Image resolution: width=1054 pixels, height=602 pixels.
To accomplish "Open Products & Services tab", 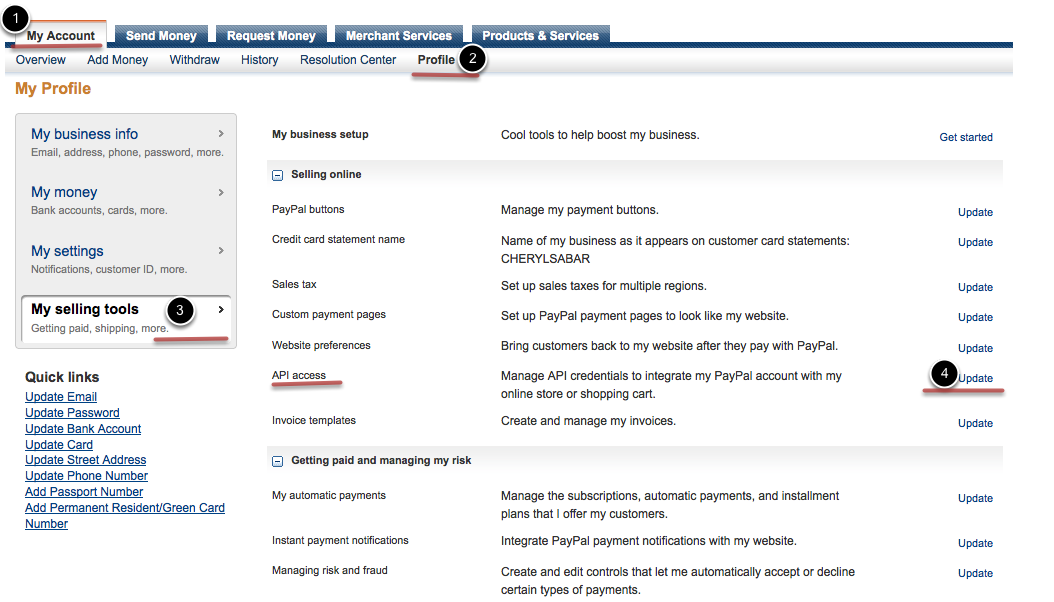I will (x=540, y=36).
